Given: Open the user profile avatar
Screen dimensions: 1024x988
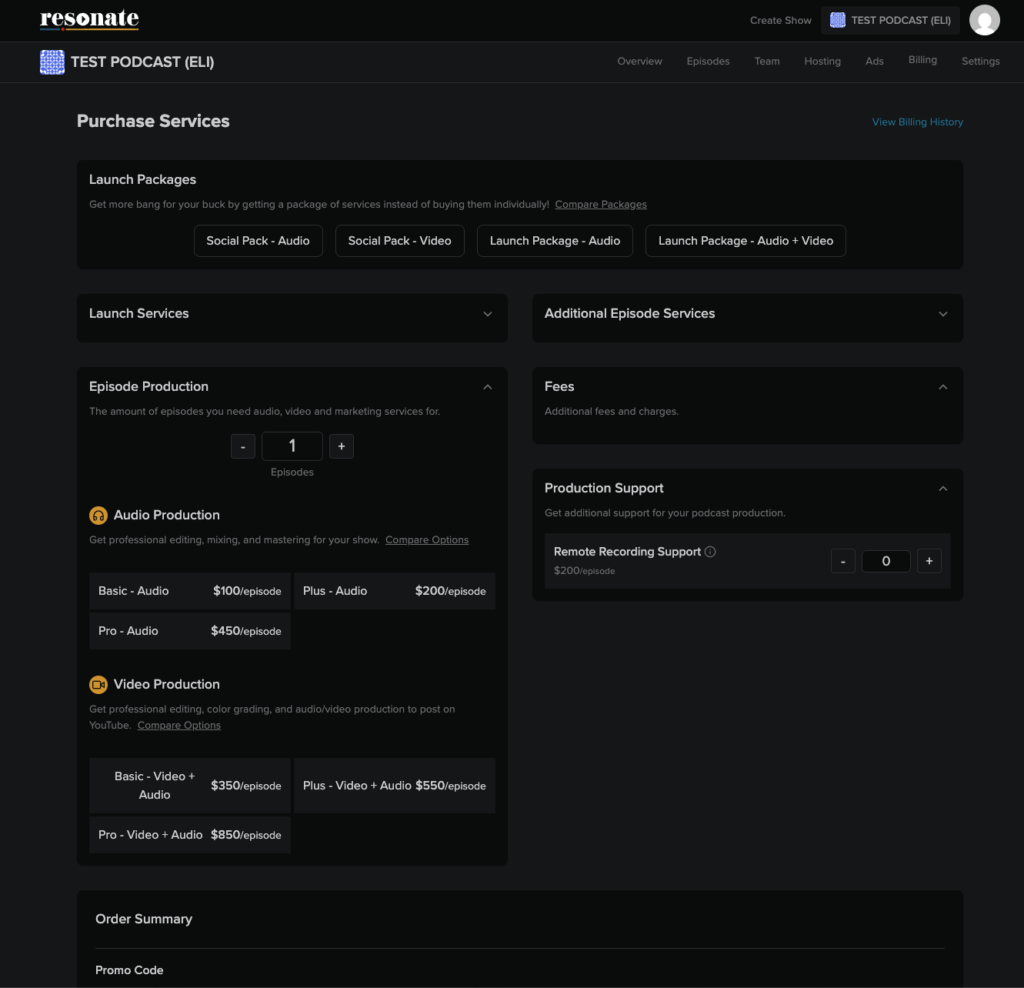Looking at the screenshot, I should tap(984, 20).
